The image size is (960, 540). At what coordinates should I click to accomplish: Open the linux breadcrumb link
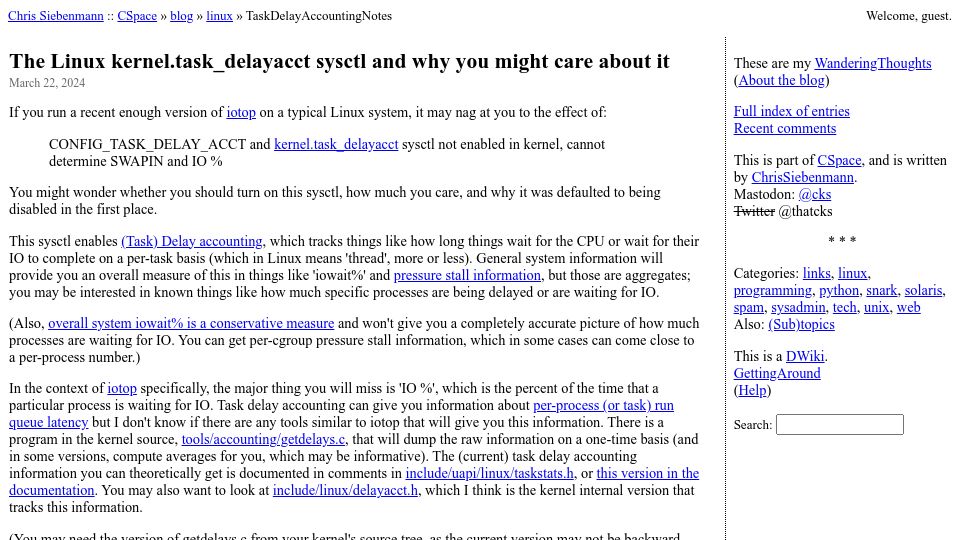click(219, 16)
